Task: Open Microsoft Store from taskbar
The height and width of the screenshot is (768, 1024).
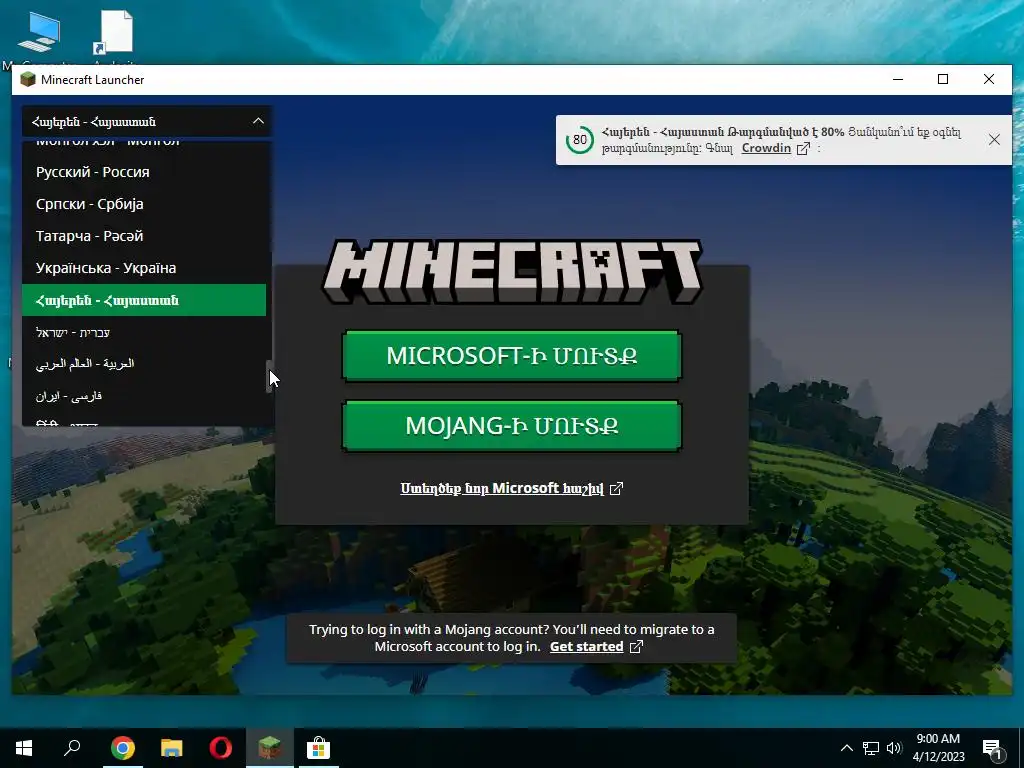Action: (x=319, y=748)
